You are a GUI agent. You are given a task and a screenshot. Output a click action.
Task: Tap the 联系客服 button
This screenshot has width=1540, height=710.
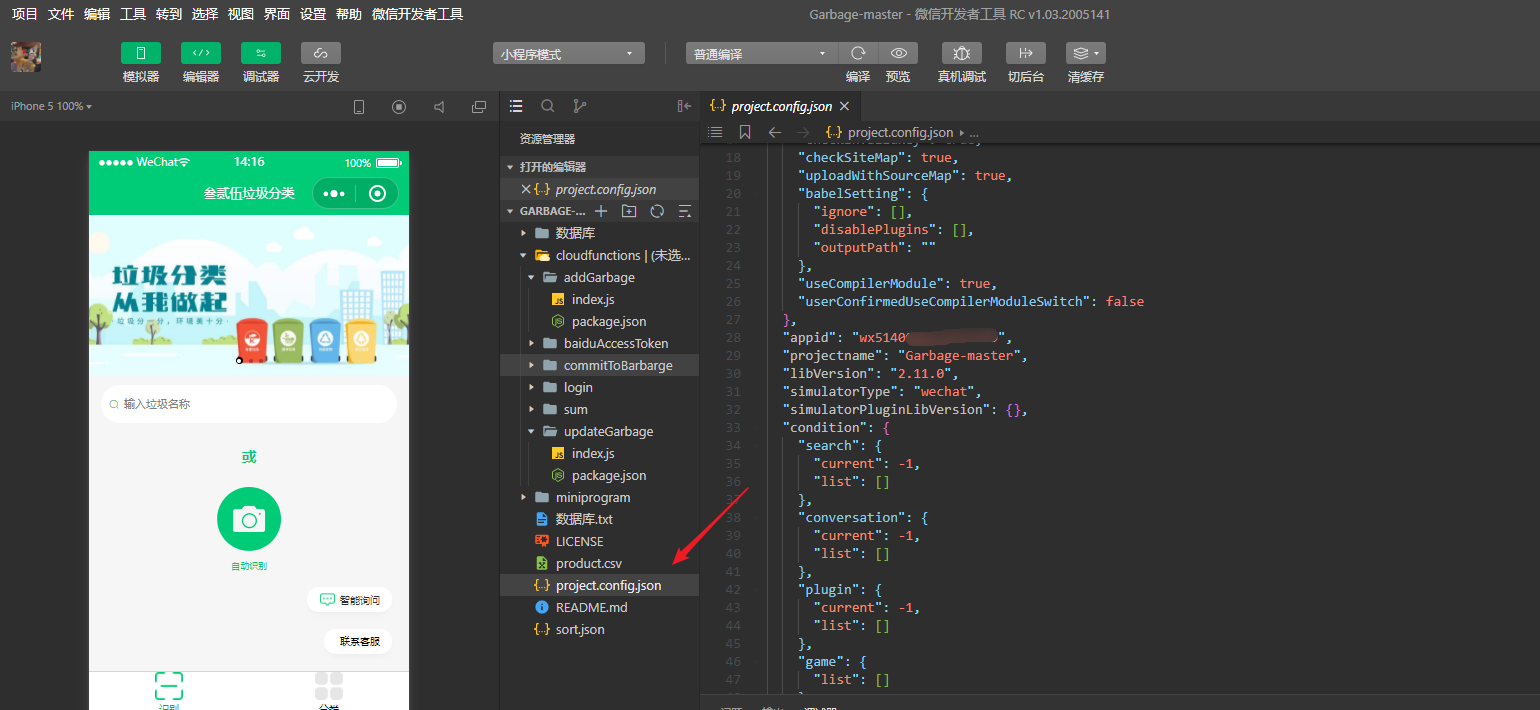click(357, 641)
